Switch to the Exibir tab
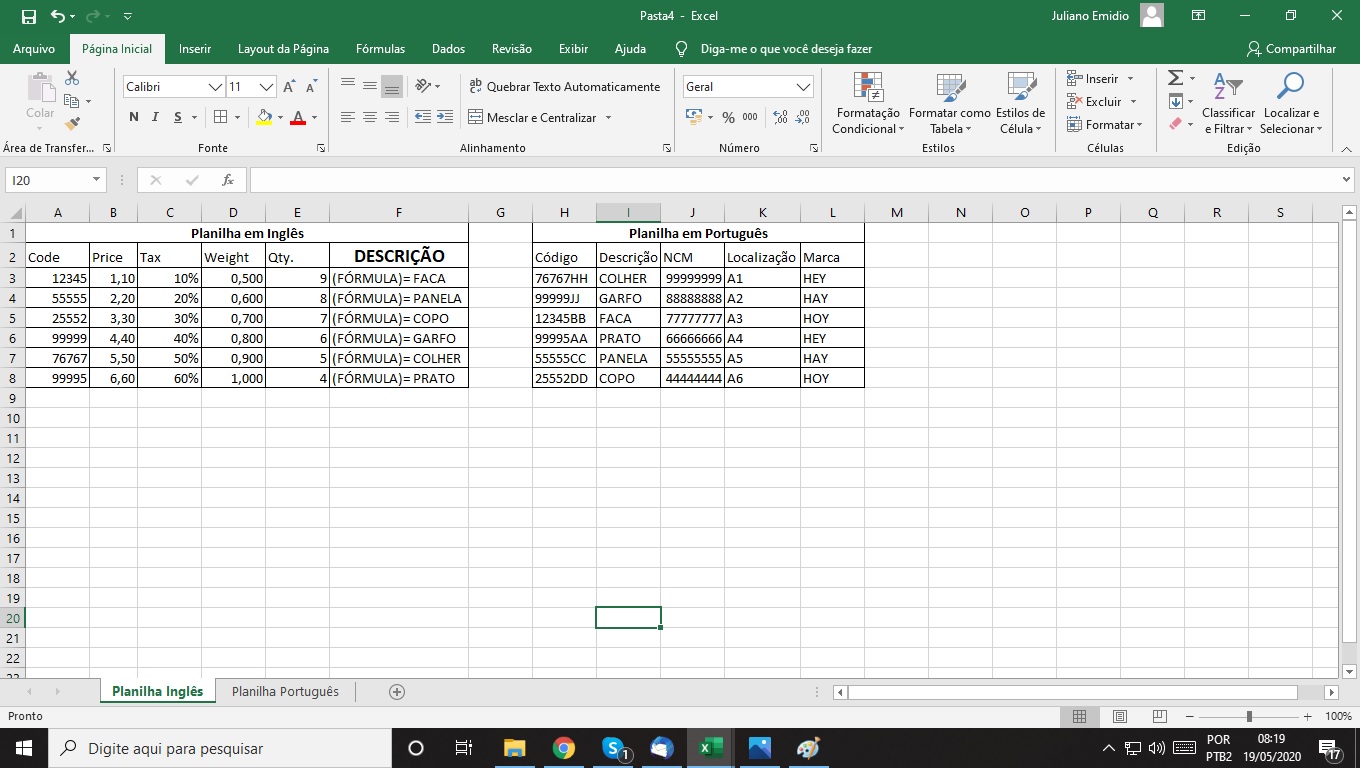Screen dimensions: 1360x768 pyautogui.click(x=573, y=48)
